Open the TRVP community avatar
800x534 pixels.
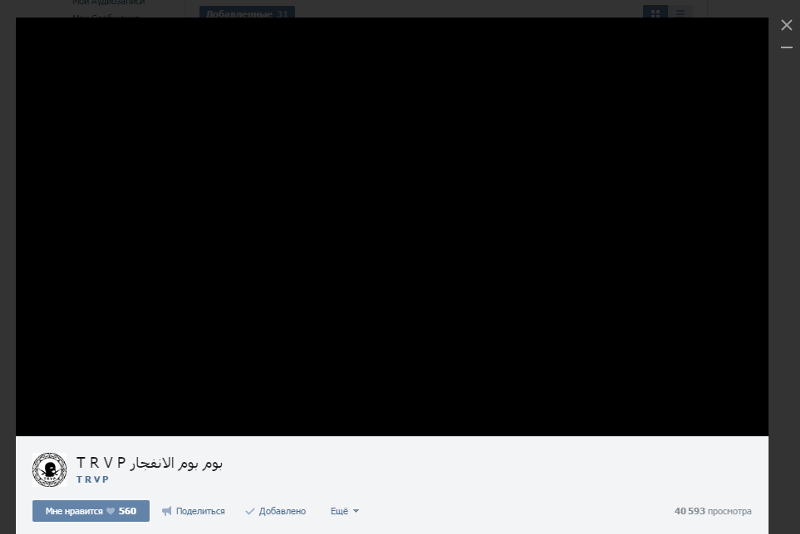pyautogui.click(x=49, y=470)
